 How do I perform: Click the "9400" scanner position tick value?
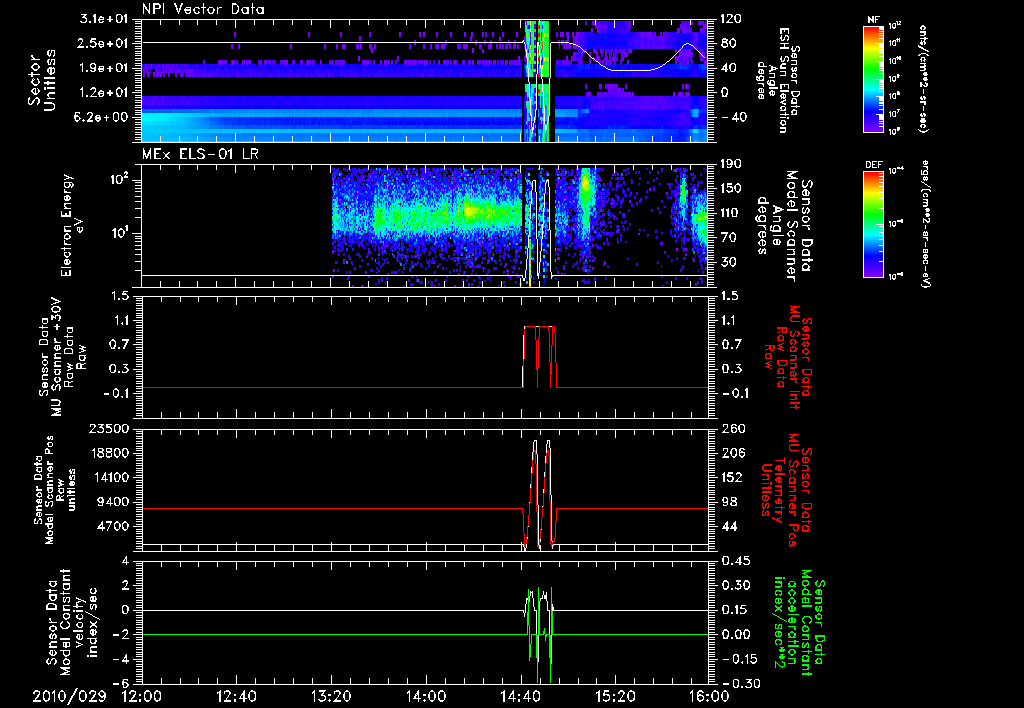(114, 502)
